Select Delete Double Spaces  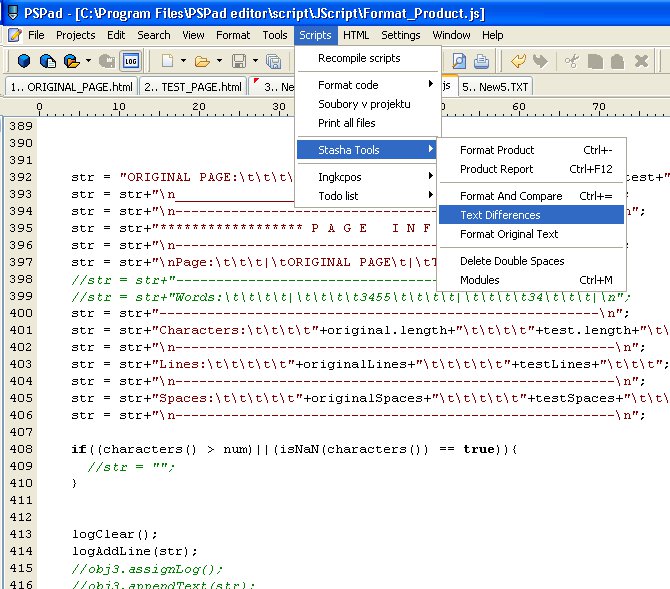point(532,261)
